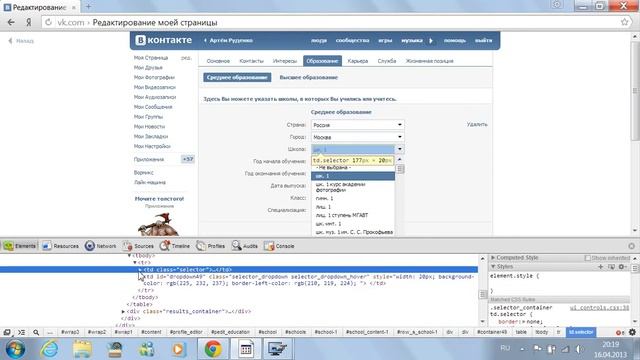
Task: Open the Network panel in DevTools
Action: (100, 246)
